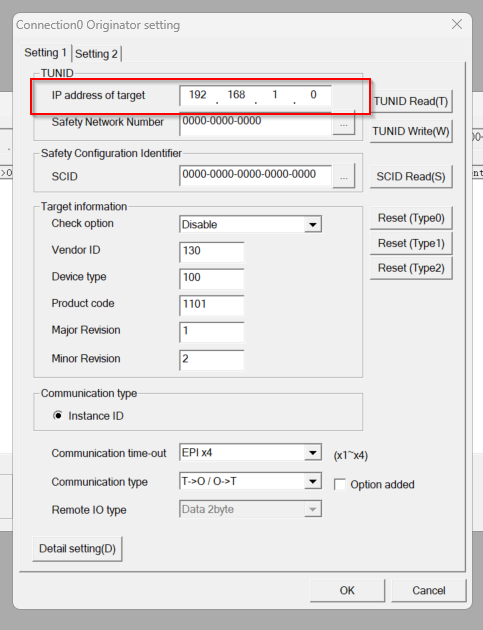Close the Connection0 Originator setting window
This screenshot has width=483, height=630.
(x=456, y=25)
